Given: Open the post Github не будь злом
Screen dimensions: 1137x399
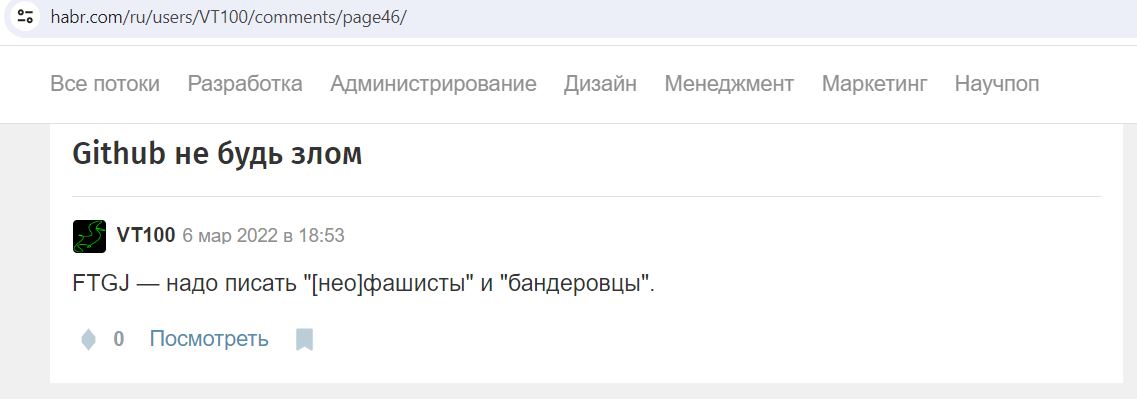Looking at the screenshot, I should point(217,154).
